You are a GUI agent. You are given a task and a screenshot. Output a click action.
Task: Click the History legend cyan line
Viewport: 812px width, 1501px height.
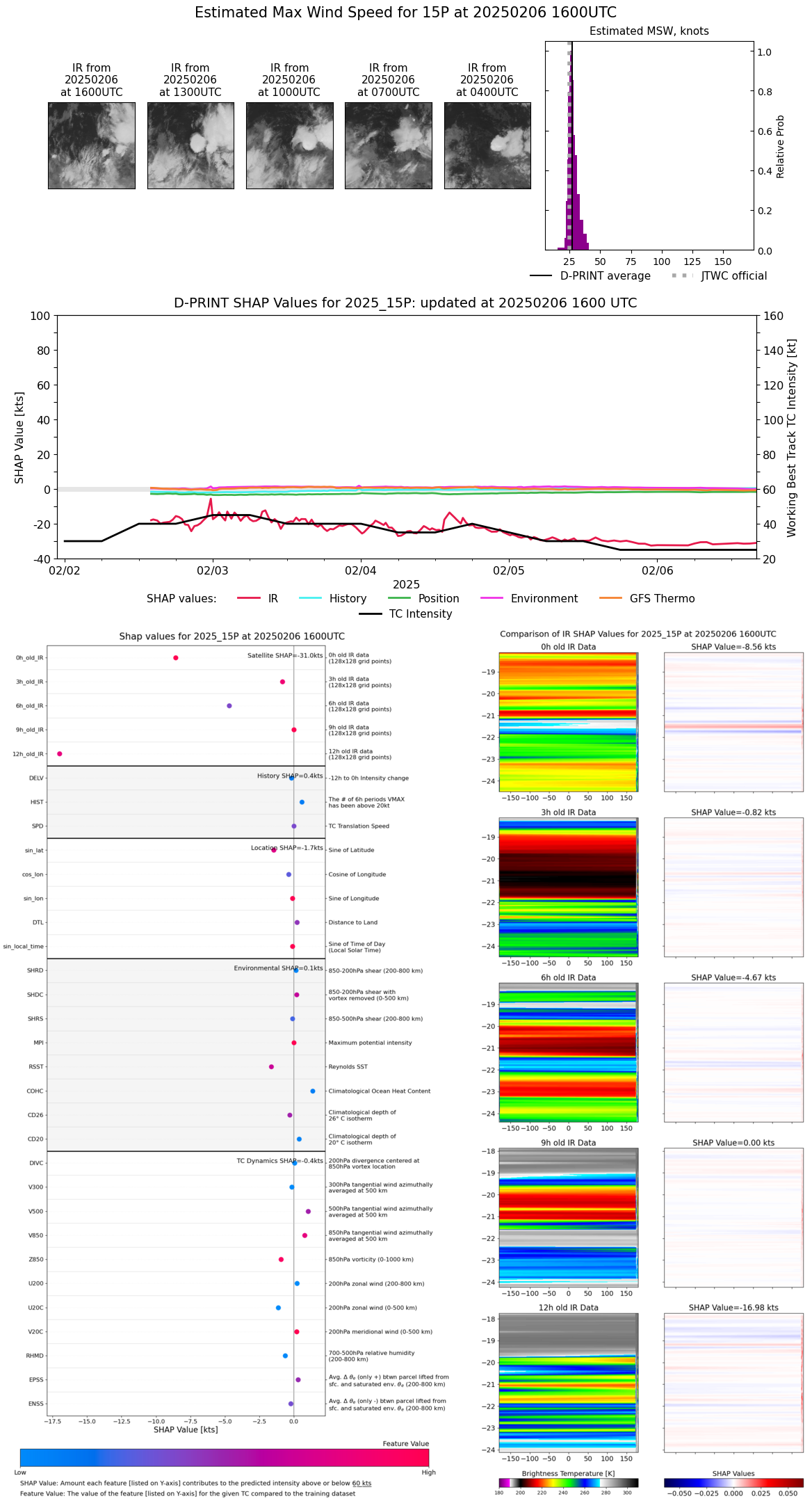coord(310,598)
